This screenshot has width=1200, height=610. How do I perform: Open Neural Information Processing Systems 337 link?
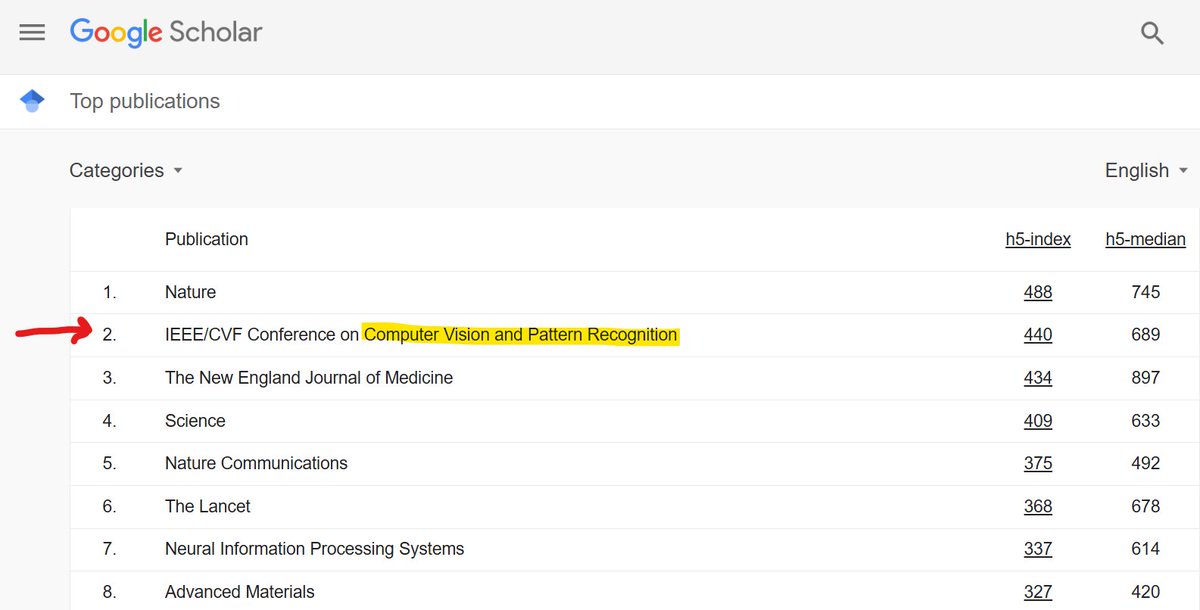(1038, 549)
